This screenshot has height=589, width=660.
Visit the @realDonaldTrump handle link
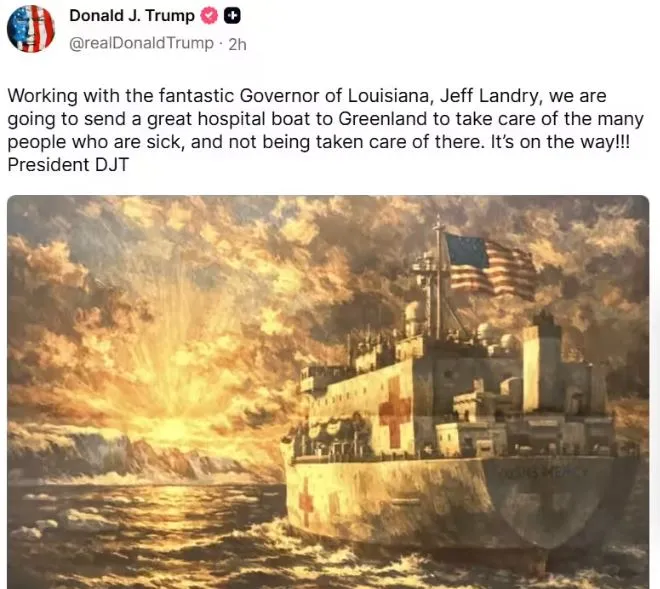coord(141,43)
